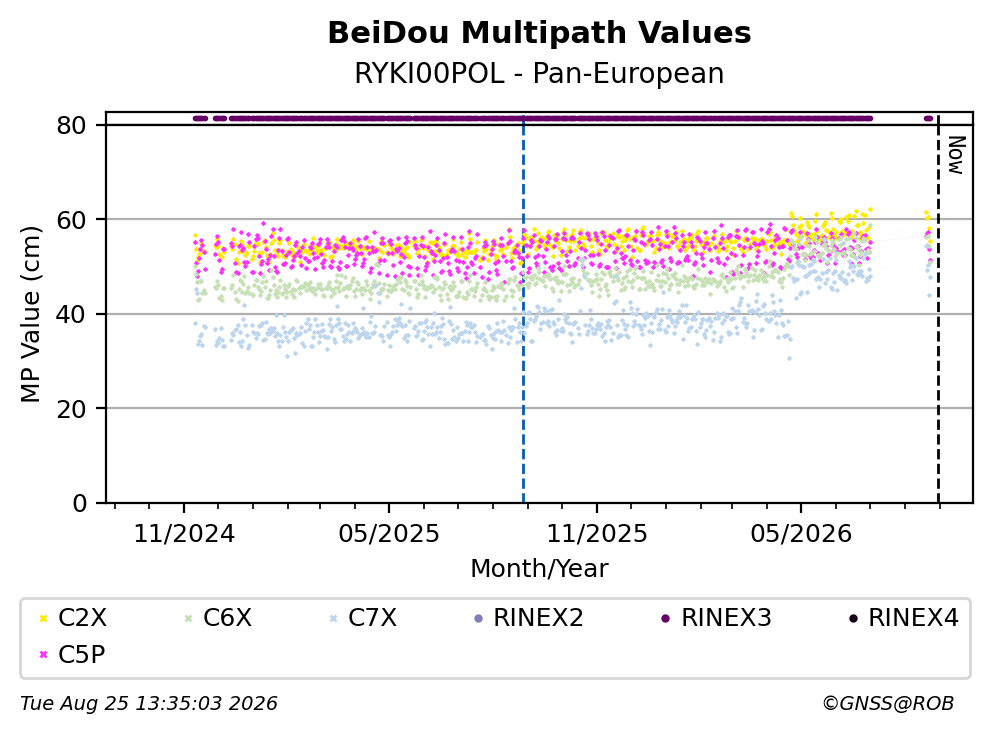This screenshot has width=993, height=734.
Task: Click the blue dashed vertical line
Action: (x=523, y=310)
